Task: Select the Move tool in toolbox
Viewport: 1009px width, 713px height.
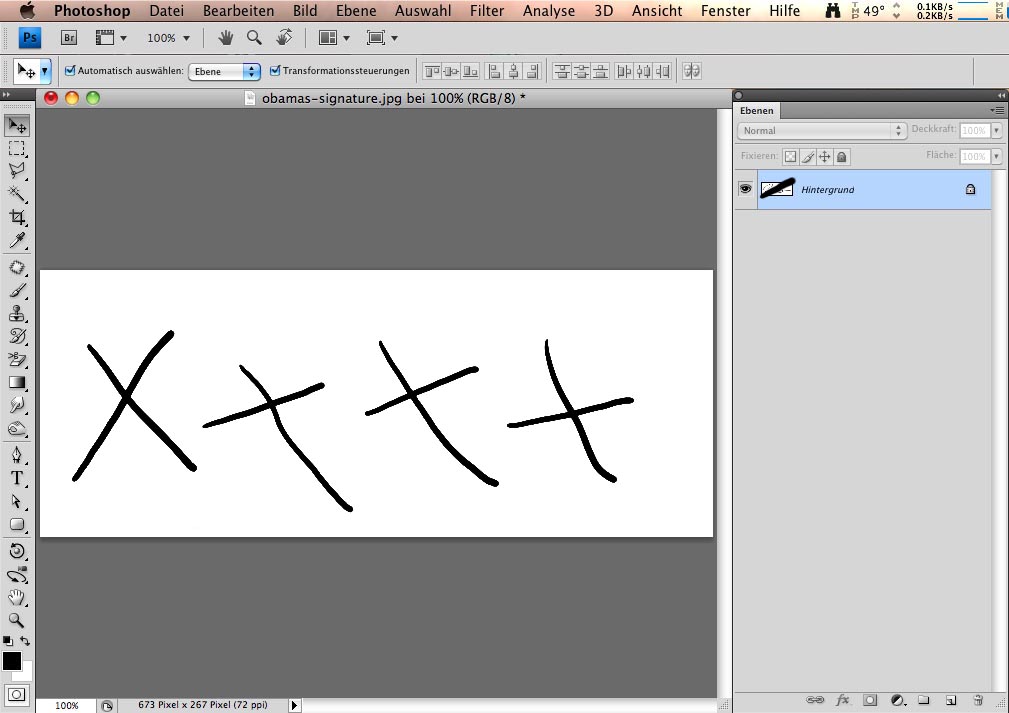Action: [17, 125]
